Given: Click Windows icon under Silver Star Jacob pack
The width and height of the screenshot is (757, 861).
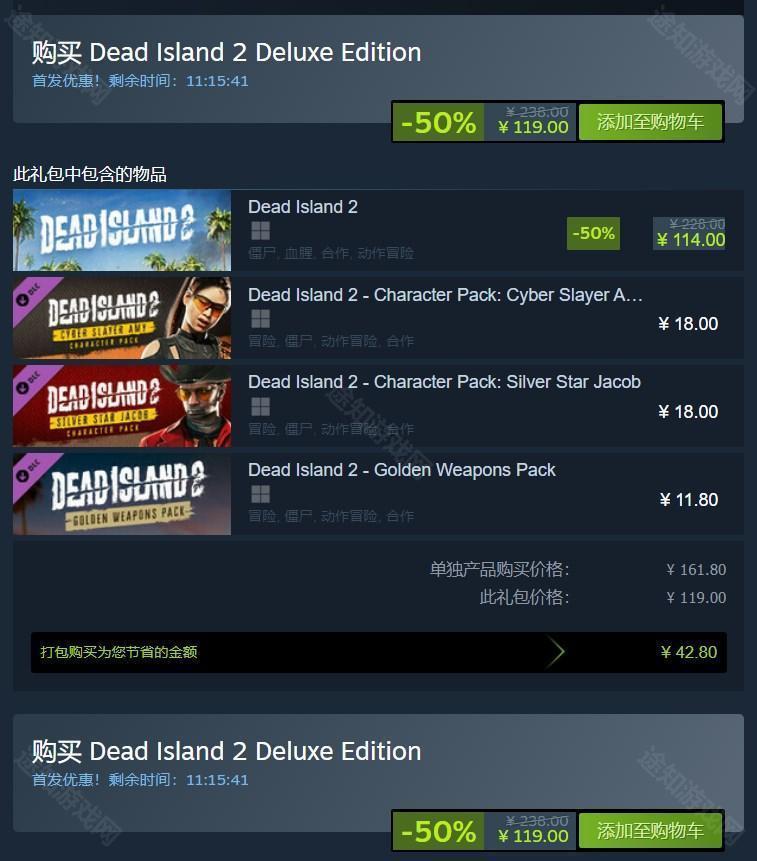Looking at the screenshot, I should (x=260, y=407).
